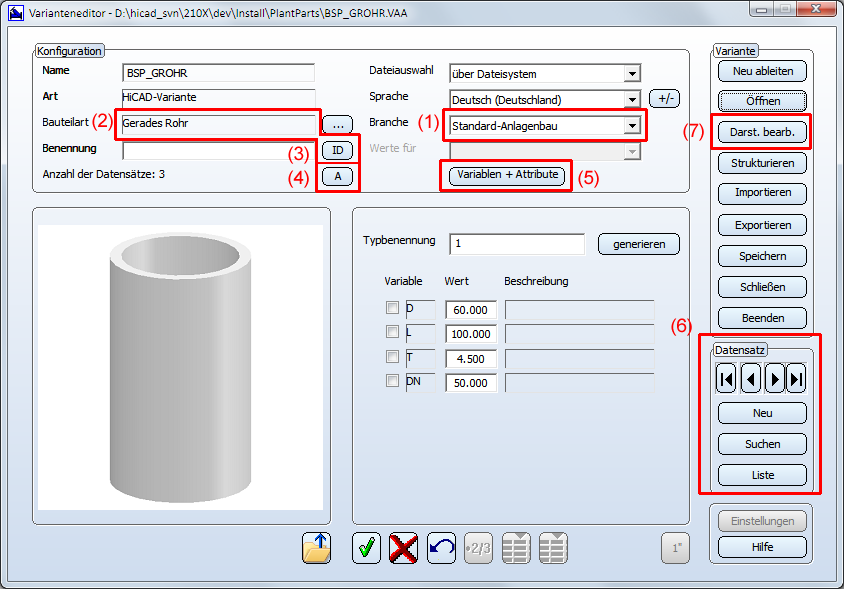Enable the checkbox for variable D
The image size is (844, 589).
(x=392, y=308)
